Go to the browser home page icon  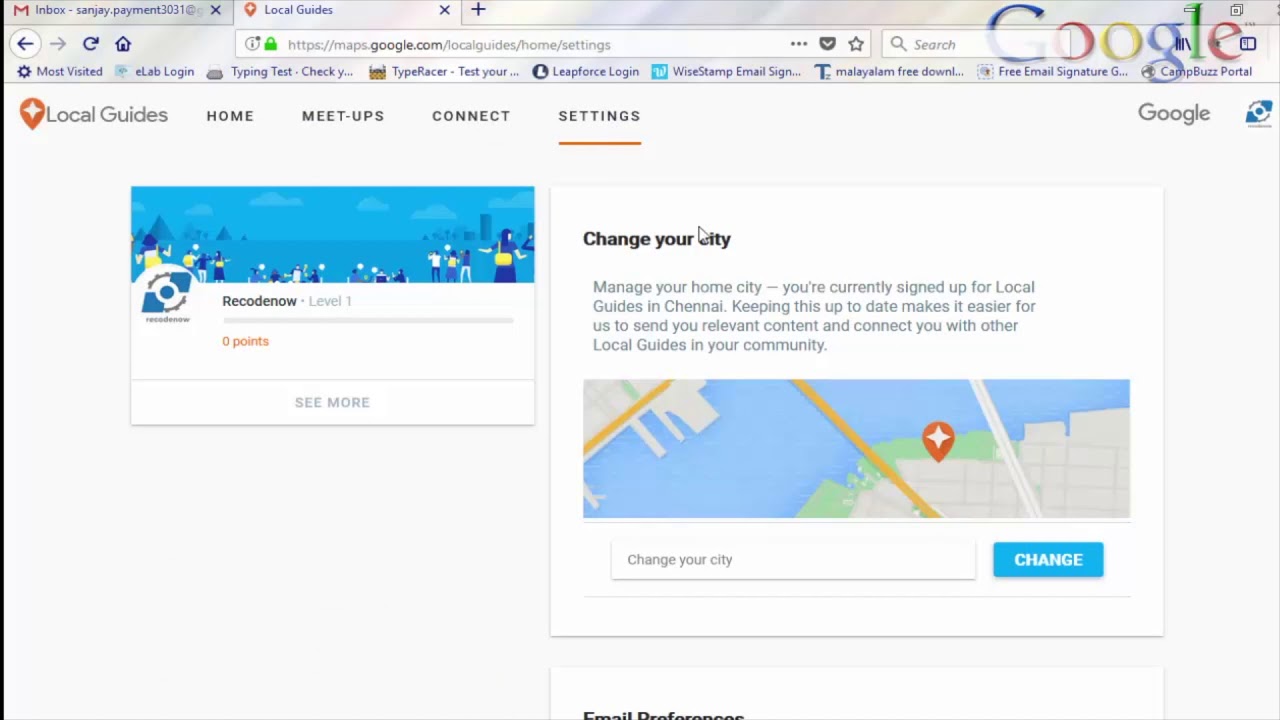(x=123, y=44)
